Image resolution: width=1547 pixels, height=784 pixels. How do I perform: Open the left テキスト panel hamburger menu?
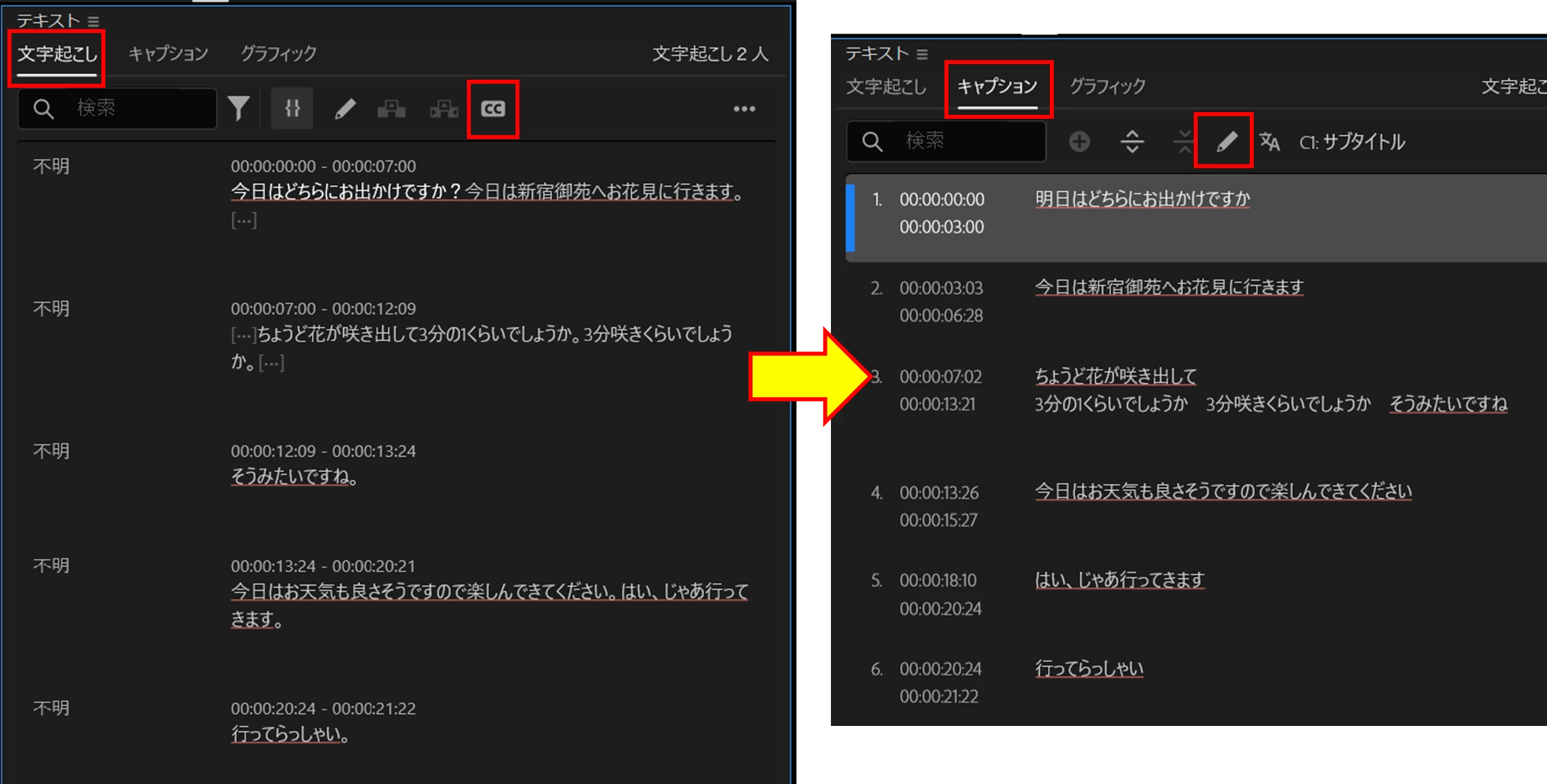(93, 22)
